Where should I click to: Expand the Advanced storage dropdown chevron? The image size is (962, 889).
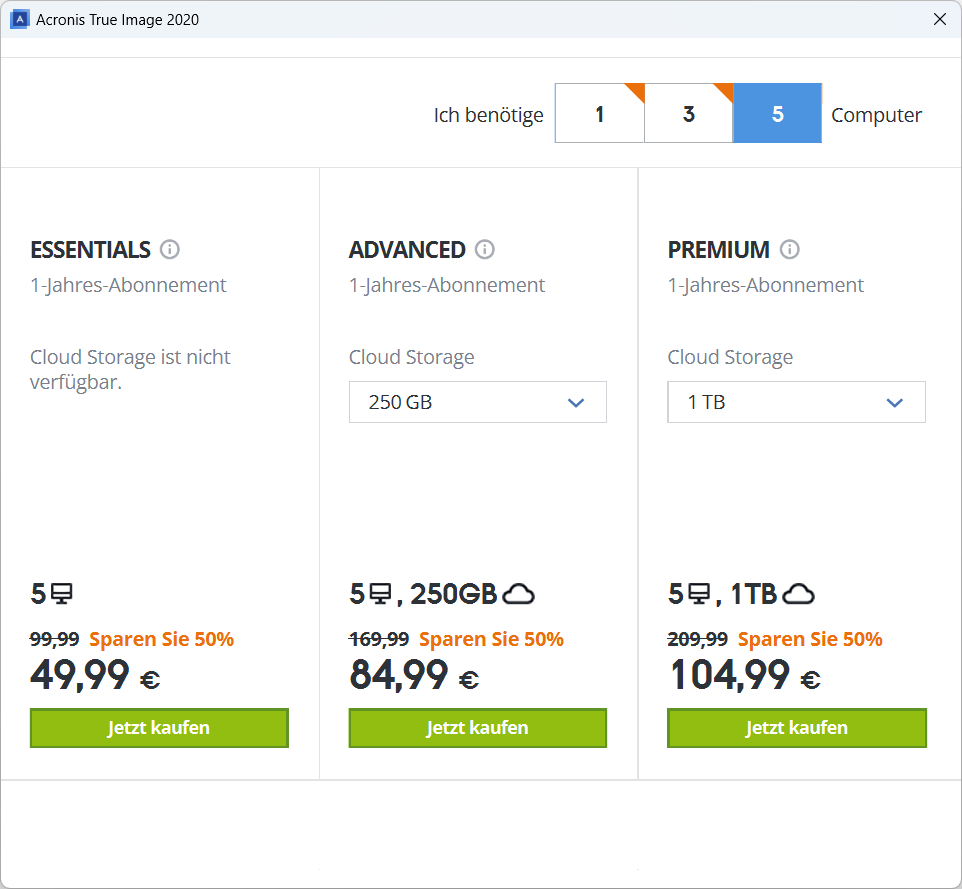[575, 402]
